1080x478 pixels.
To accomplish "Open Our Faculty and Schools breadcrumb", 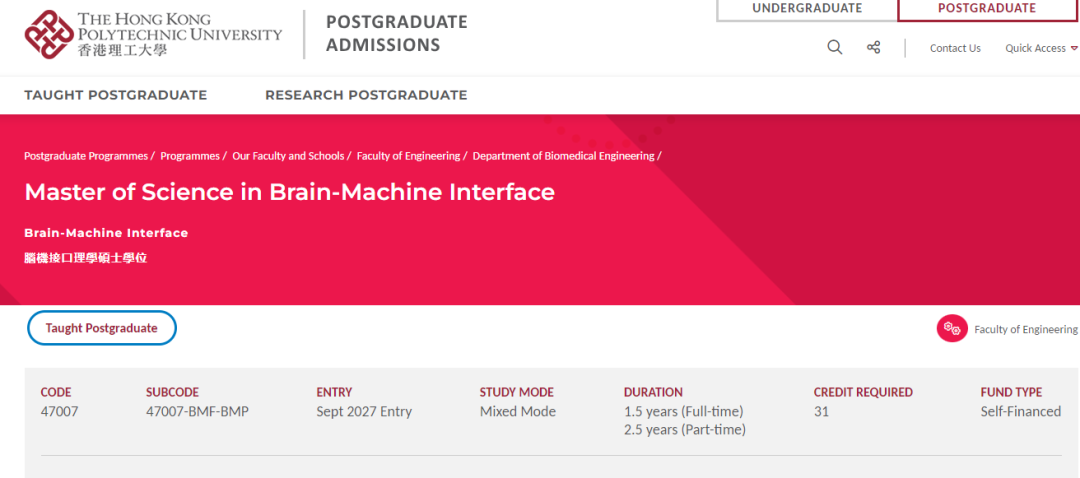I will (x=288, y=156).
